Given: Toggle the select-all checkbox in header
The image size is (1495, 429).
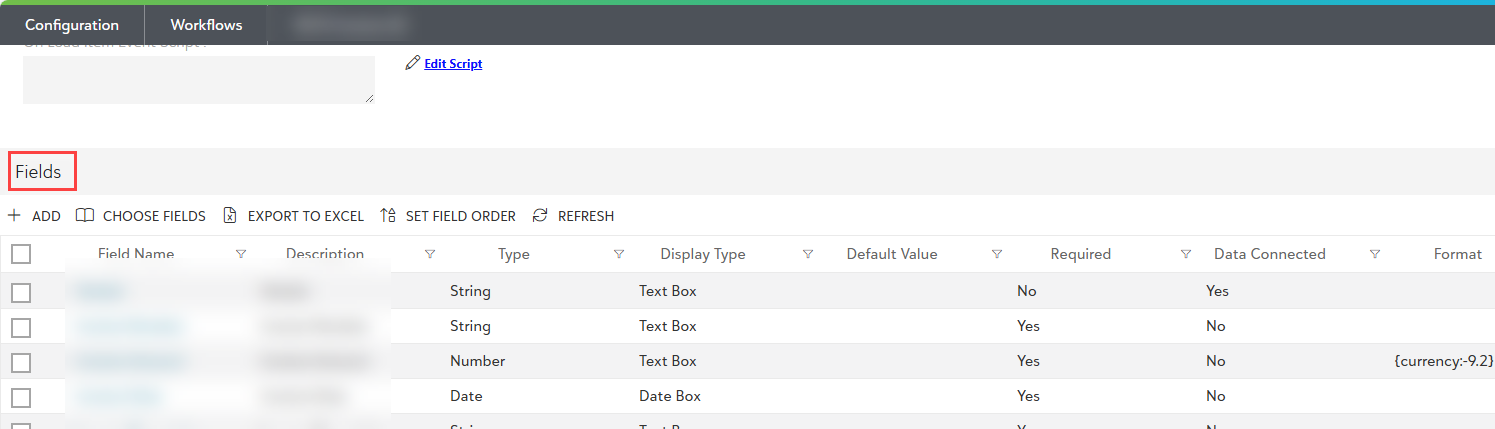Looking at the screenshot, I should pyautogui.click(x=21, y=254).
